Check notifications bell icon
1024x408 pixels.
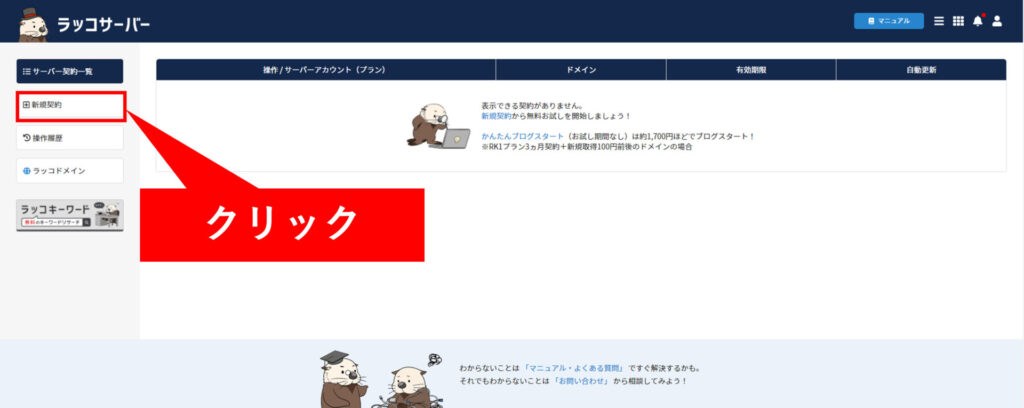tap(978, 21)
